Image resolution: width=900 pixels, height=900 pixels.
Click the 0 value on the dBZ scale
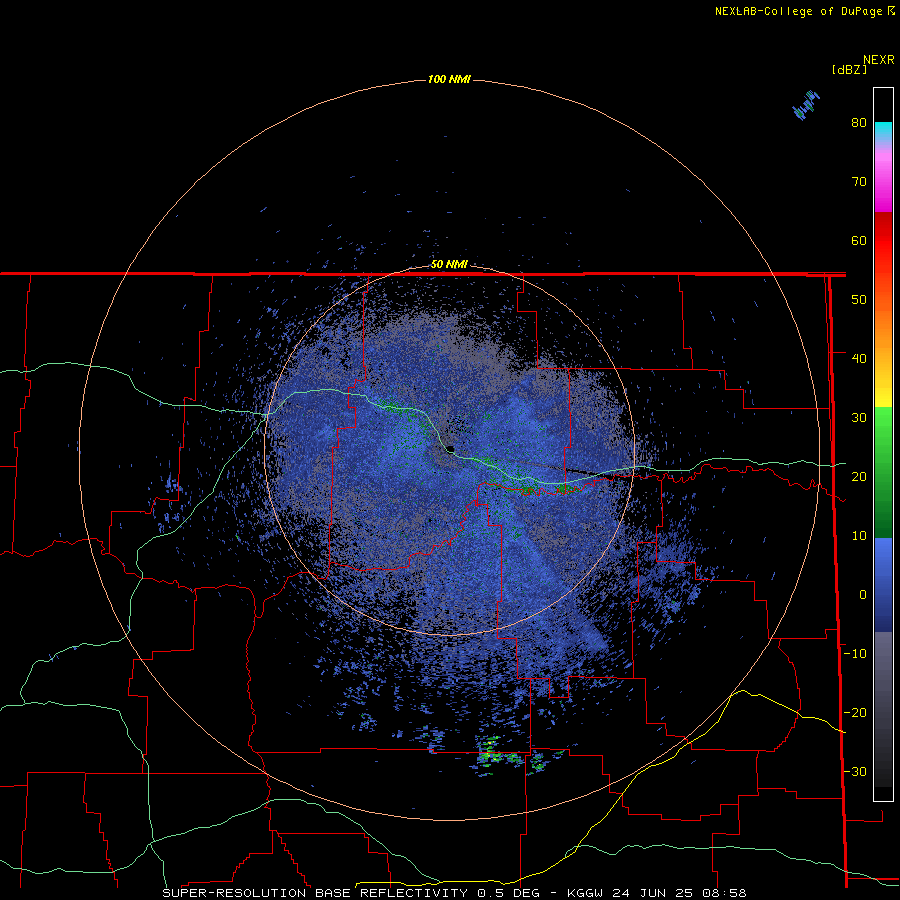point(863,595)
